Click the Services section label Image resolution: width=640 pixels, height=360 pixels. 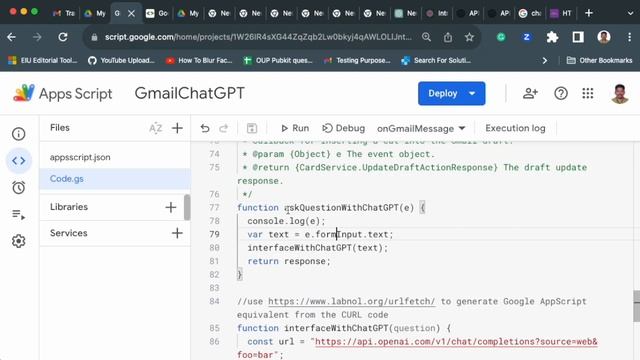pos(69,233)
